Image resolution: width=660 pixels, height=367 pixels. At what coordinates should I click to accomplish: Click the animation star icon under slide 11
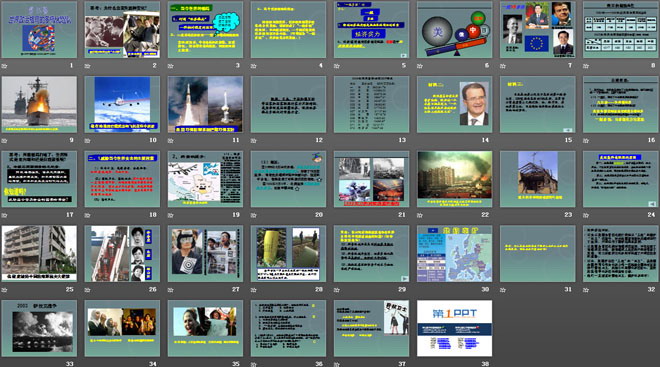click(170, 140)
